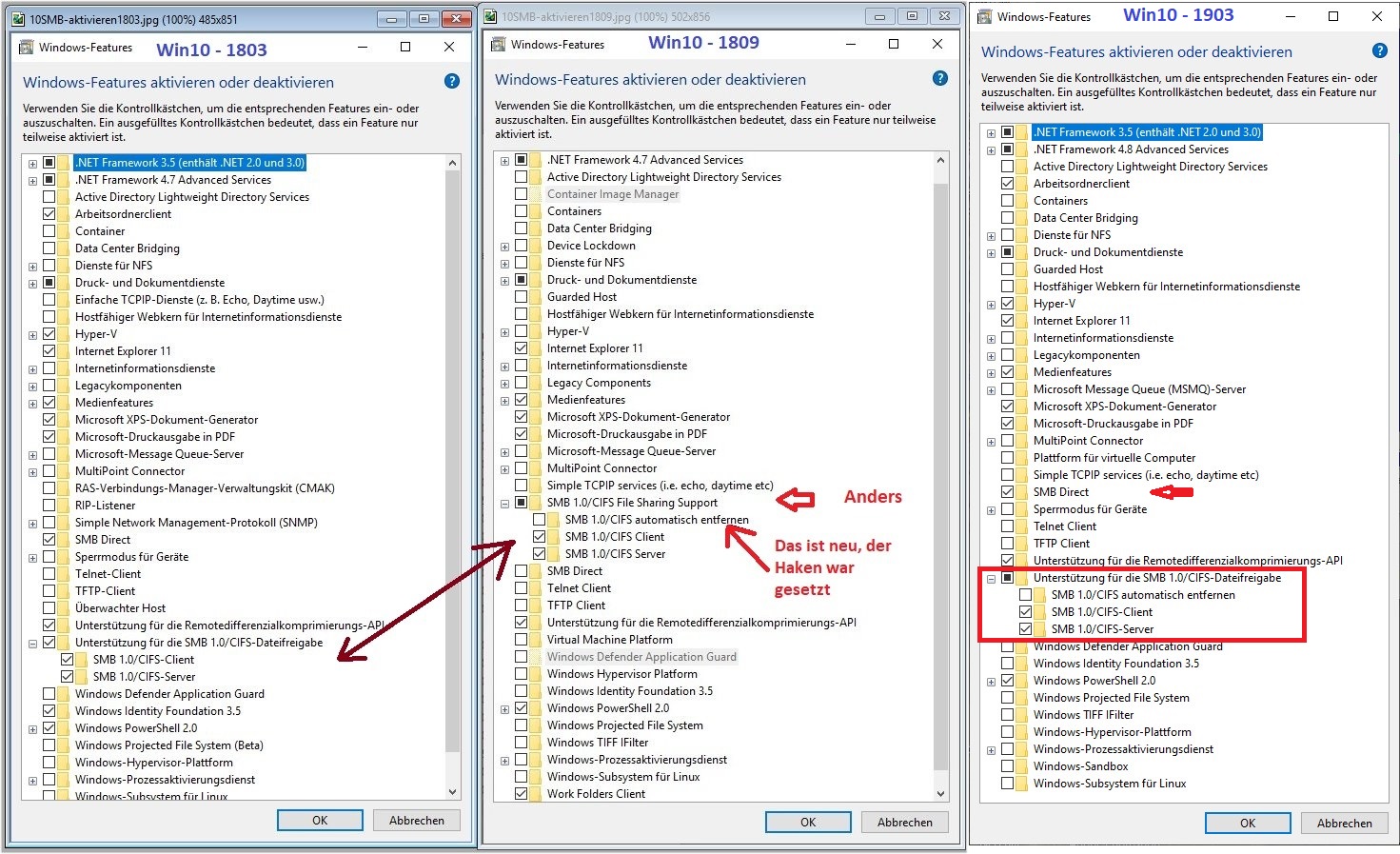
Task: Toggle SMB 1.0/CIFS-Client checkbox in the 1803 window
Action: click(x=67, y=660)
